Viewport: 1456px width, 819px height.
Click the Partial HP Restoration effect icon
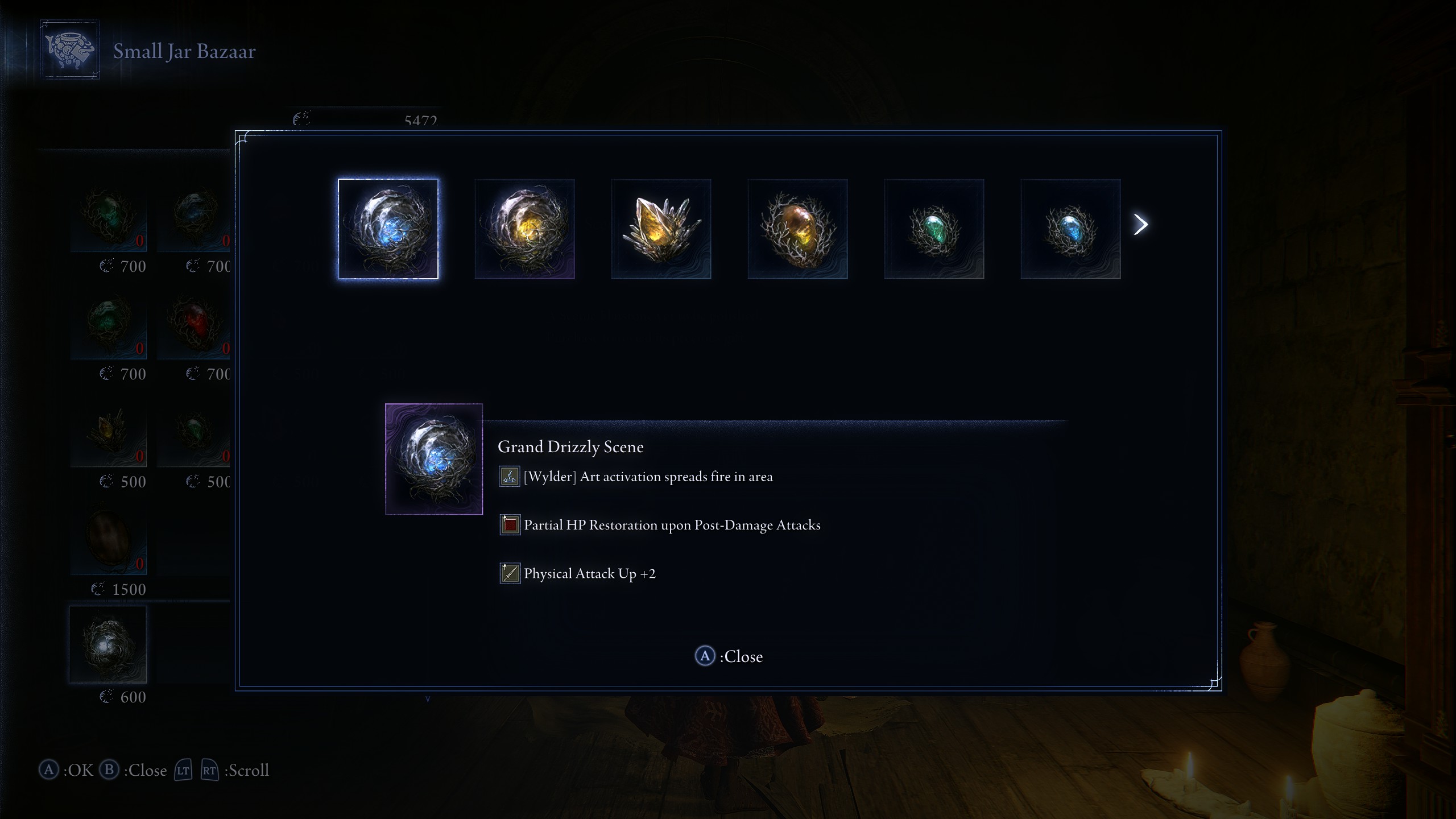510,525
